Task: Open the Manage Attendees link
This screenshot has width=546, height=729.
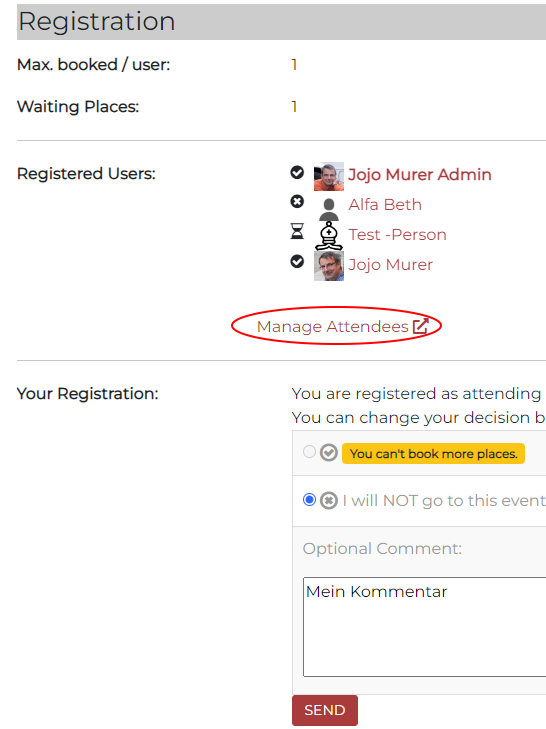Action: [333, 326]
